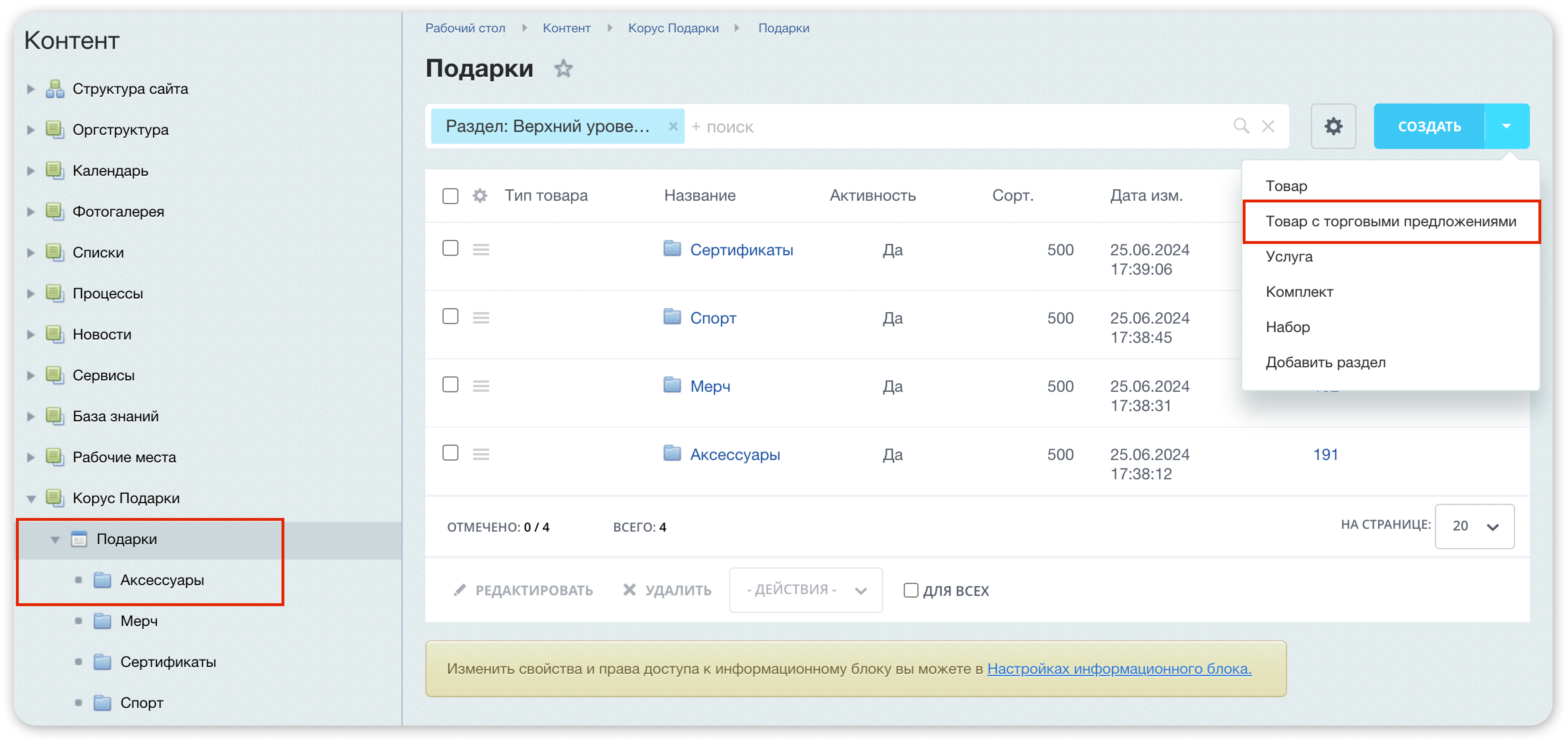The height and width of the screenshot is (742, 1568).
Task: Click the table column settings gear icon
Action: 480,195
